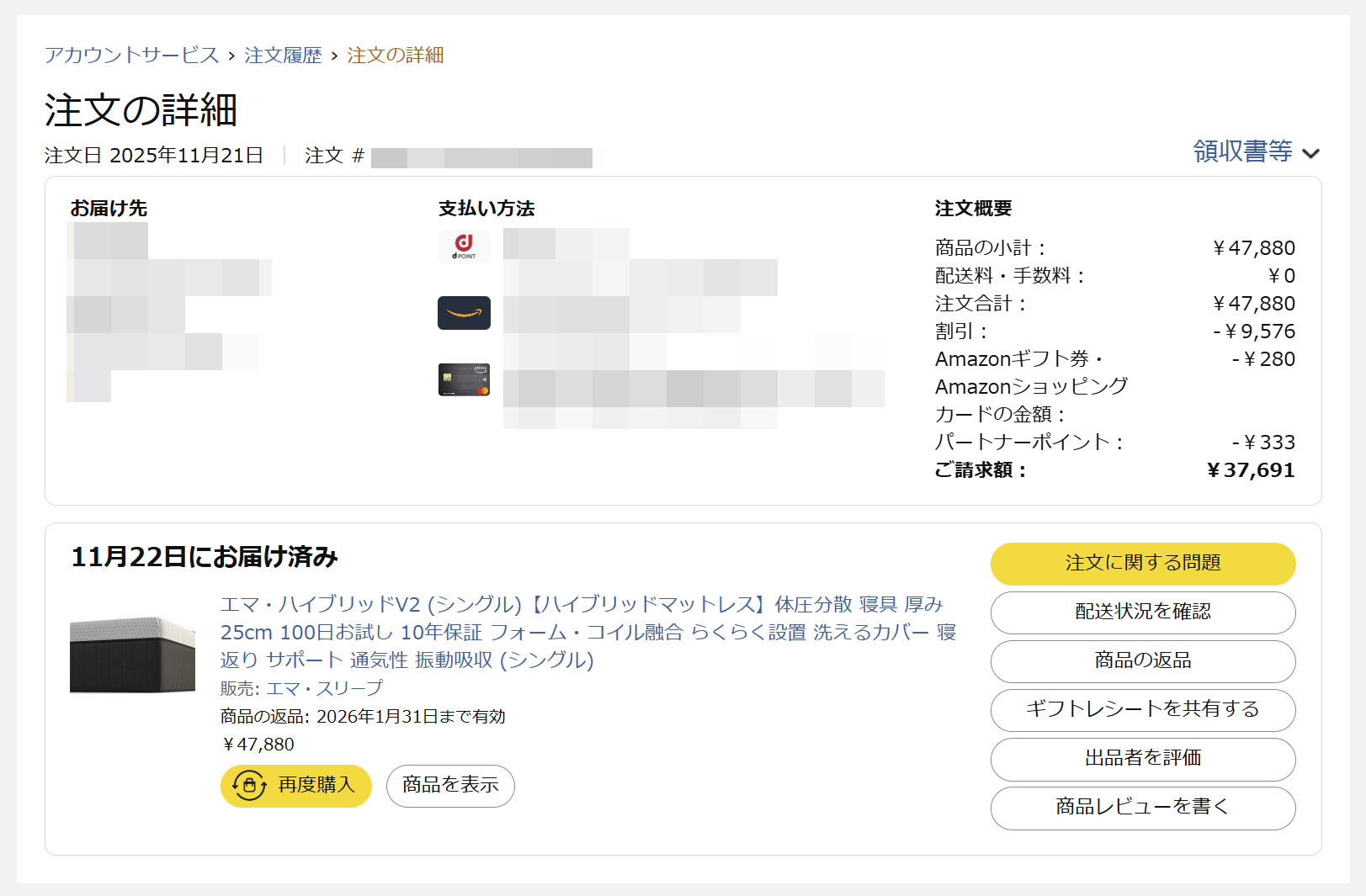Click the Amazon gift card icon
The image size is (1366, 896).
coord(464,313)
